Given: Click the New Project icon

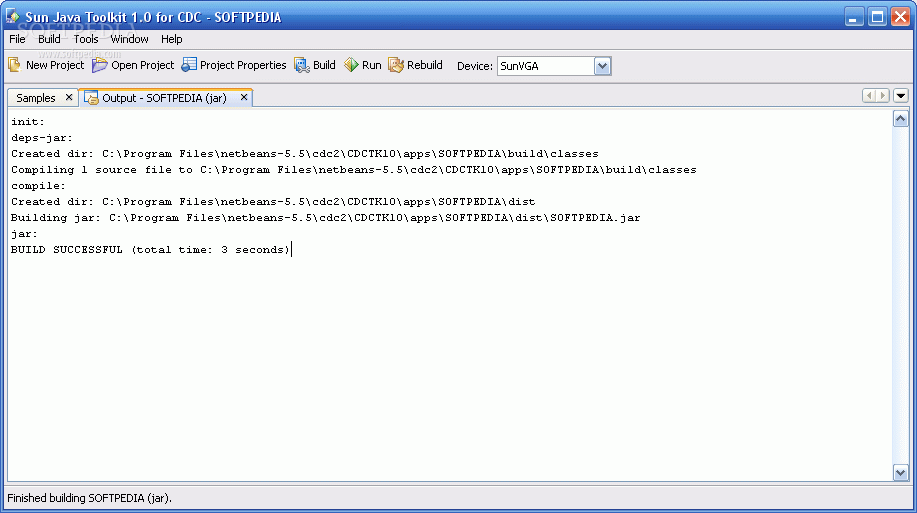Looking at the screenshot, I should [x=15, y=65].
